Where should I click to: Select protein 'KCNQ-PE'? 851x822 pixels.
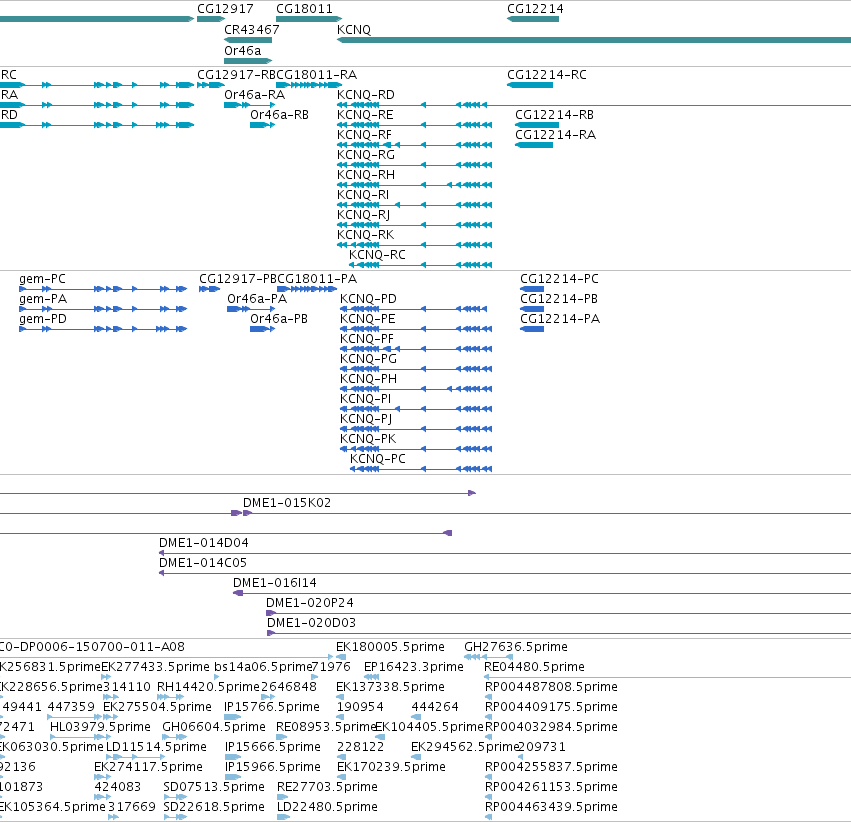[x=368, y=319]
